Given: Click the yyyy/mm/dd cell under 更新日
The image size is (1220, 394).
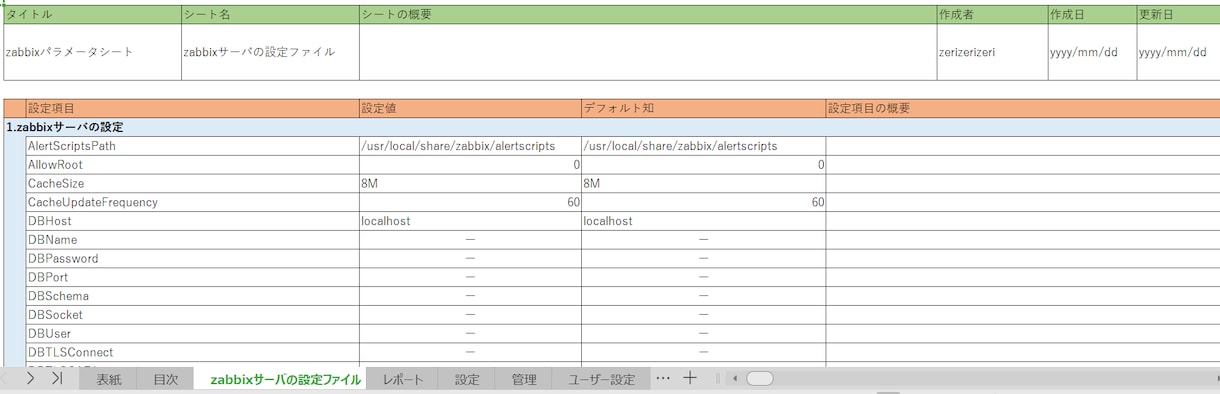Looking at the screenshot, I should click(x=1178, y=52).
